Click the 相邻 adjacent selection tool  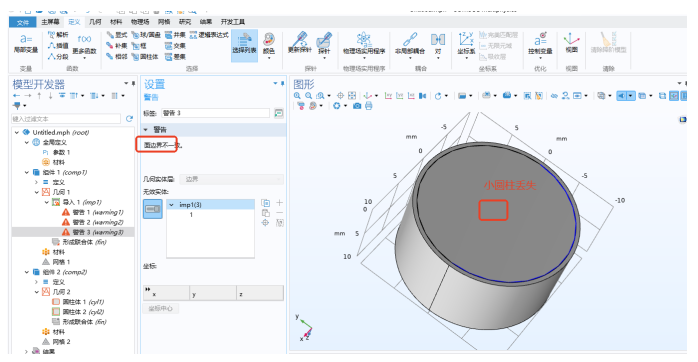(117, 57)
